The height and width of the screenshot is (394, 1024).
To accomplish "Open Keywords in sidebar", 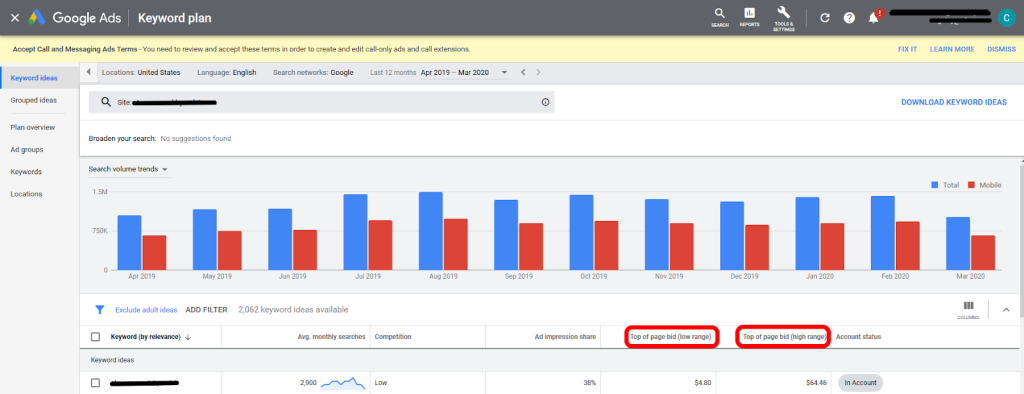I will click(26, 172).
